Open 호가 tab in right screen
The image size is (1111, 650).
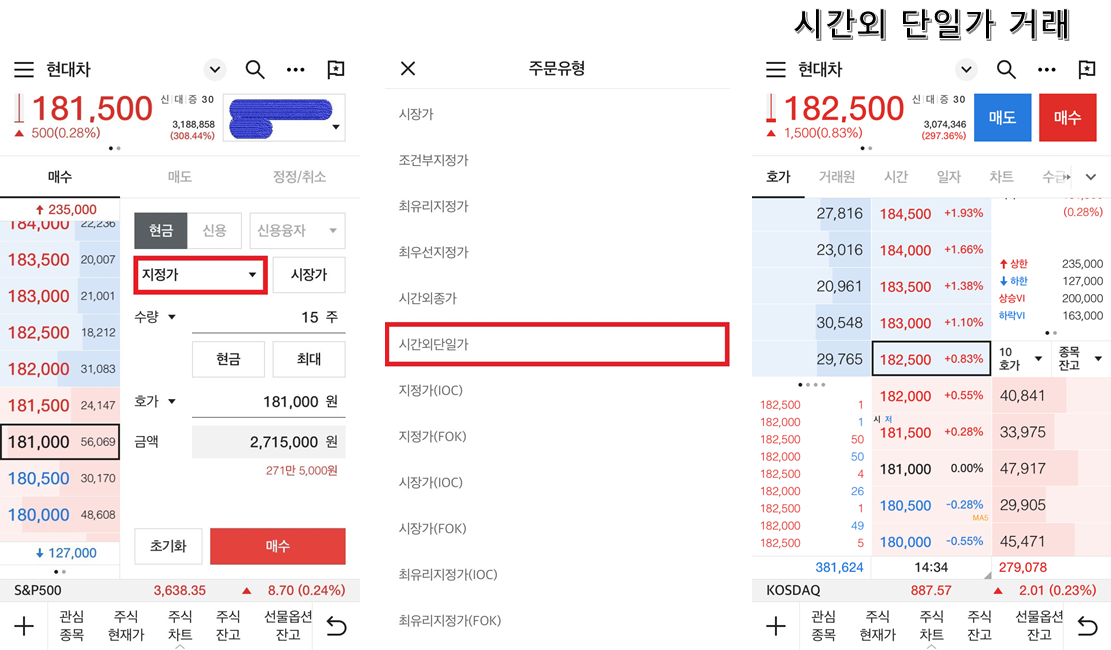(778, 176)
